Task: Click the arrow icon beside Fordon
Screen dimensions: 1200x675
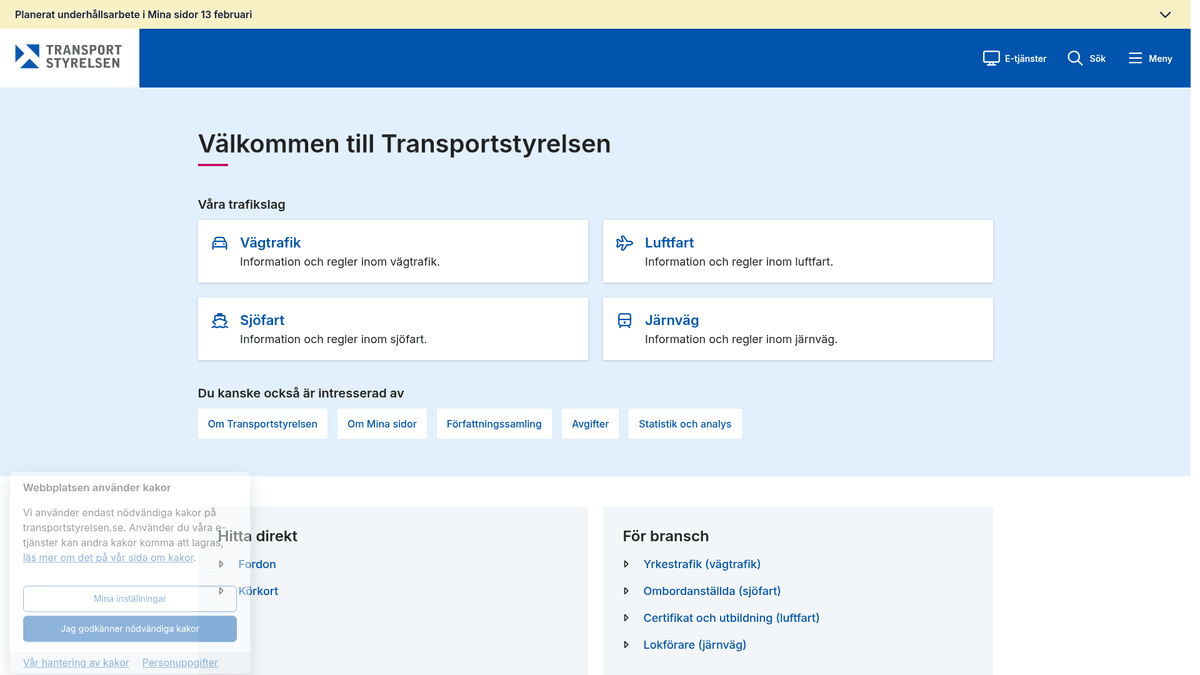Action: (222, 564)
